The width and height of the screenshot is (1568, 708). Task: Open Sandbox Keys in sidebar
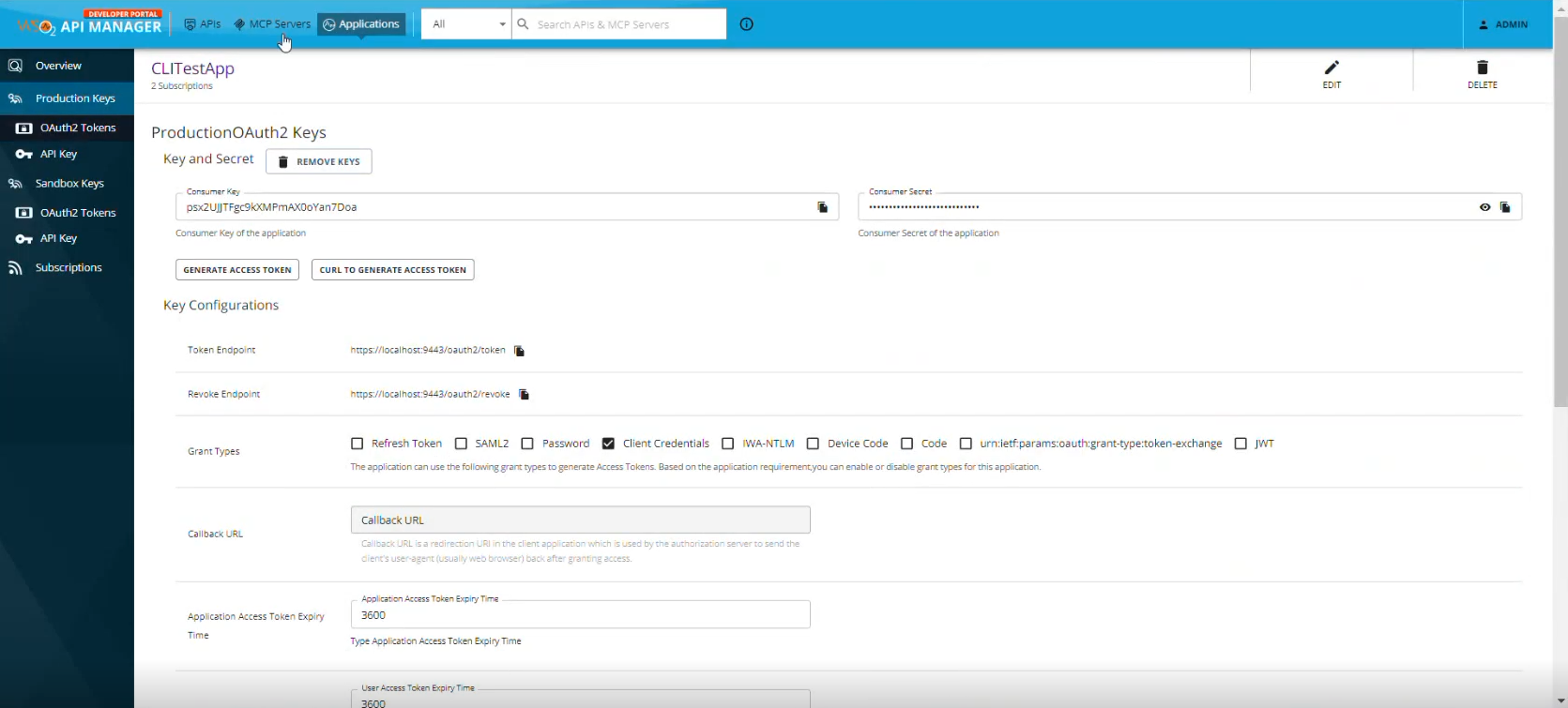(x=67, y=184)
